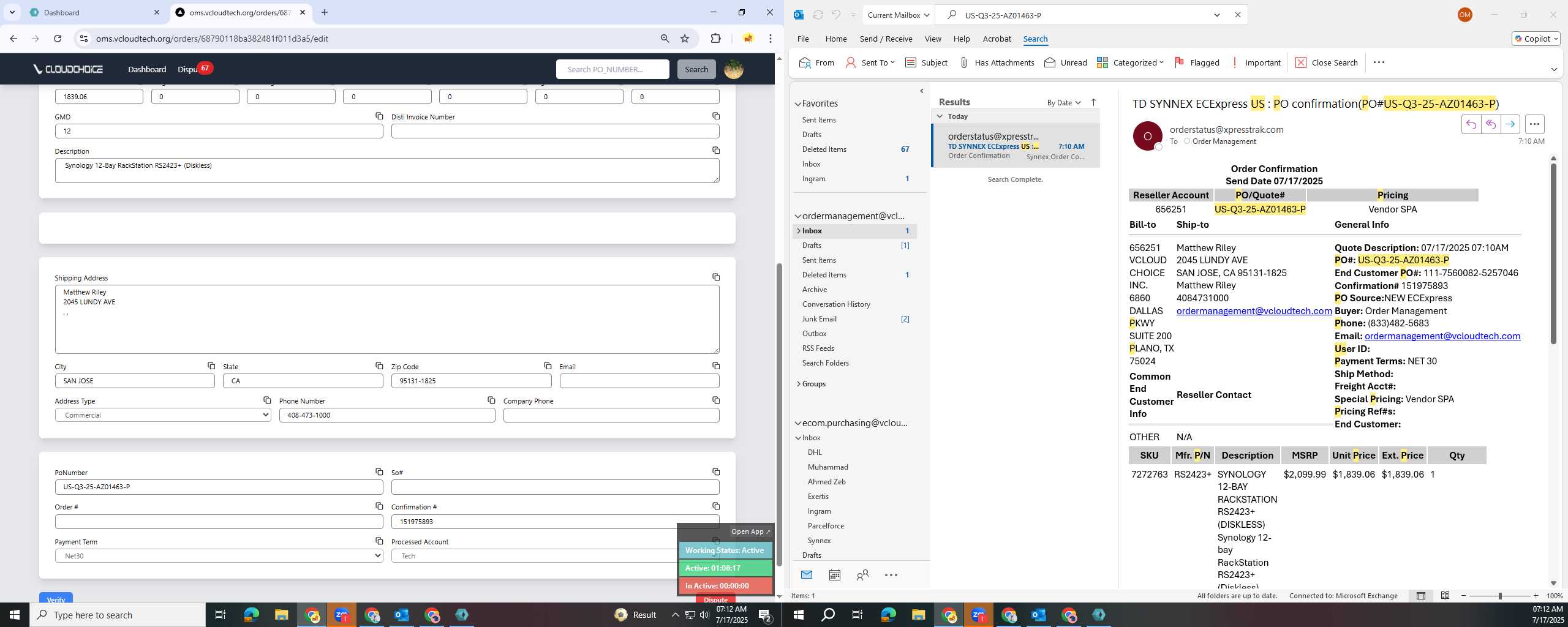Open Microsoft Edge from the right taskbar

pos(888,615)
